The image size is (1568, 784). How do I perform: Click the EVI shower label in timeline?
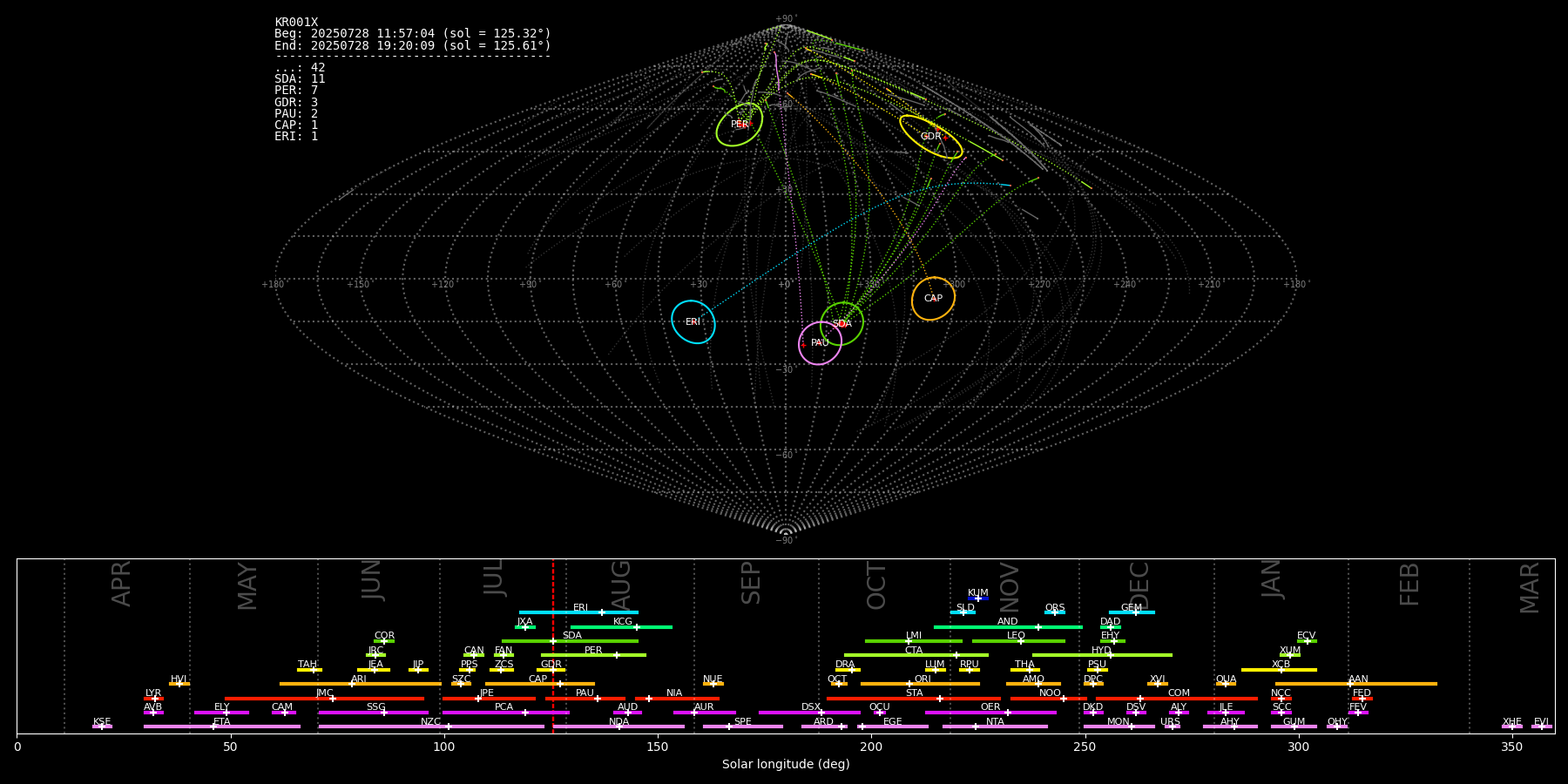coord(1541,722)
